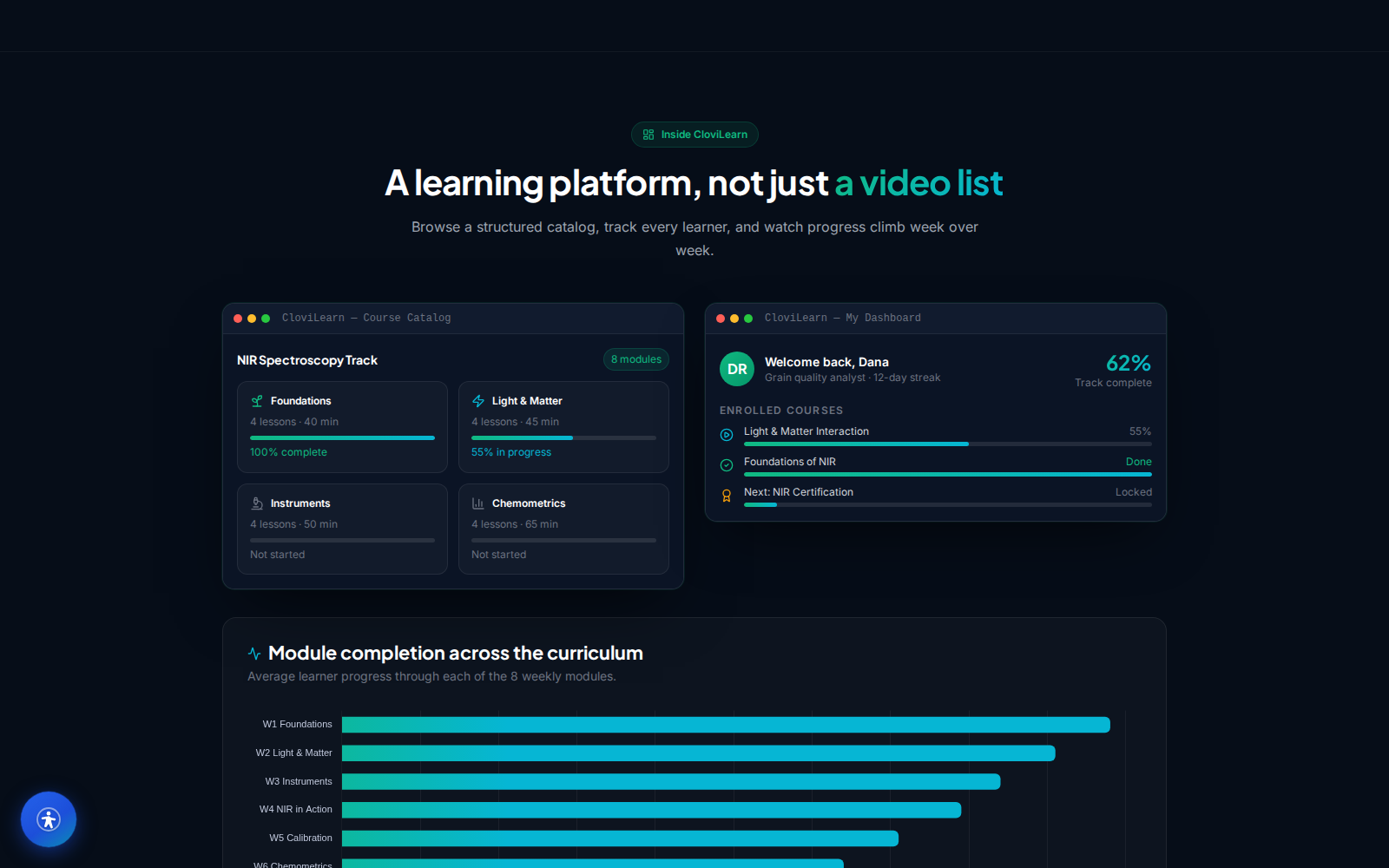This screenshot has height=868, width=1389.
Task: Click NIR Certification course progress bar
Action: pyautogui.click(x=948, y=504)
